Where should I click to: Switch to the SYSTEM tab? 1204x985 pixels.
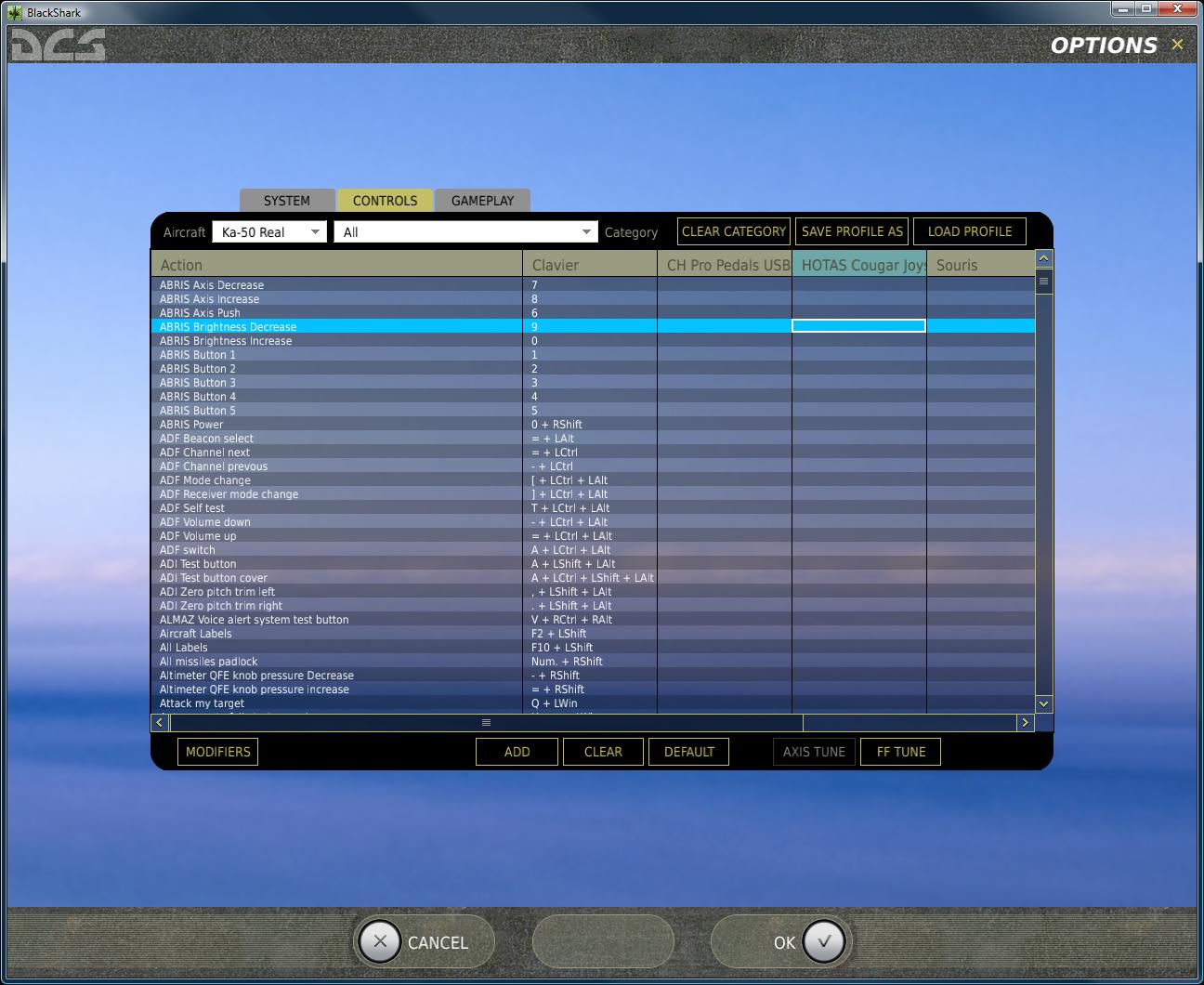click(286, 201)
